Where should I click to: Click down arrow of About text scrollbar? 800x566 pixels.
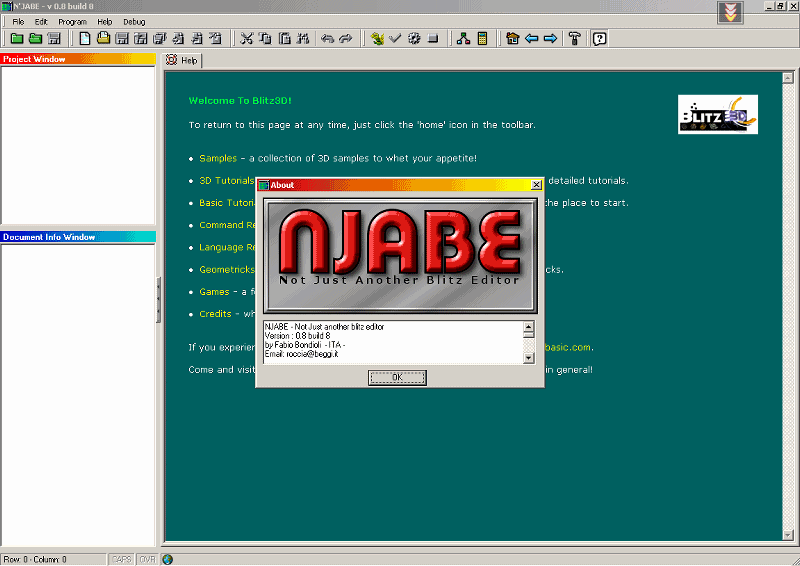(x=528, y=358)
